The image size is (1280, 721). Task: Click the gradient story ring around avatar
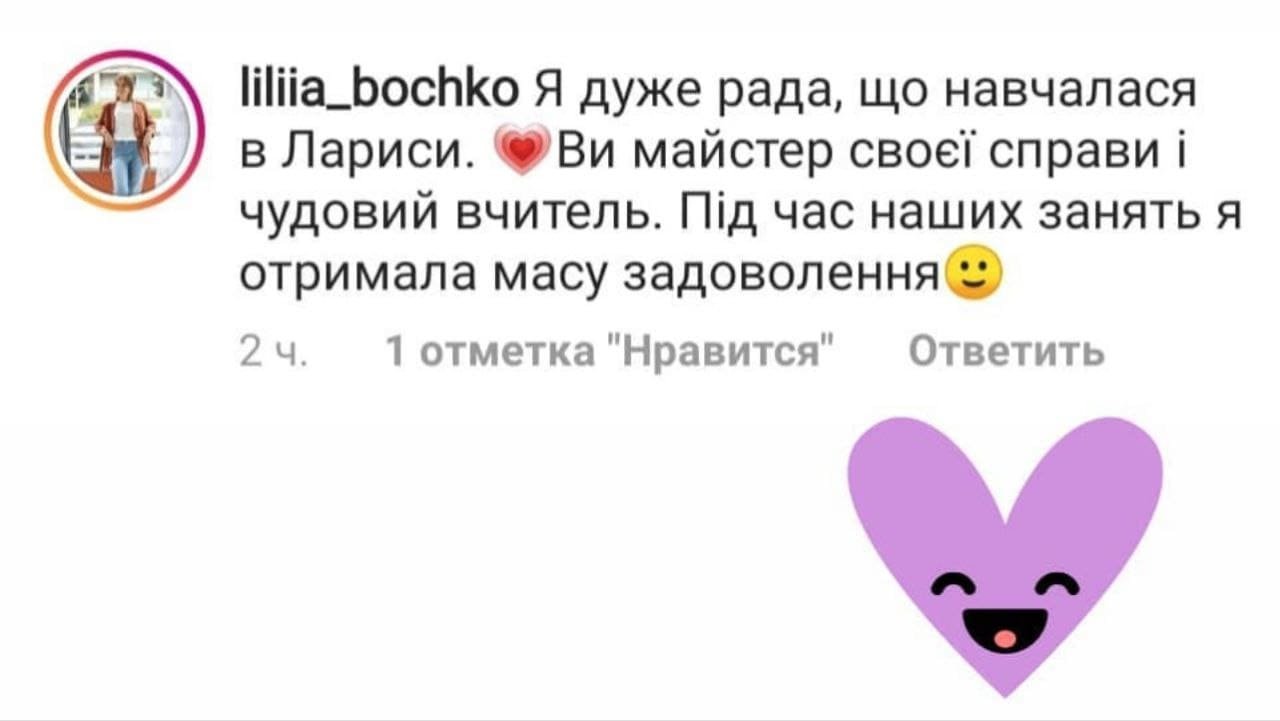(x=125, y=131)
